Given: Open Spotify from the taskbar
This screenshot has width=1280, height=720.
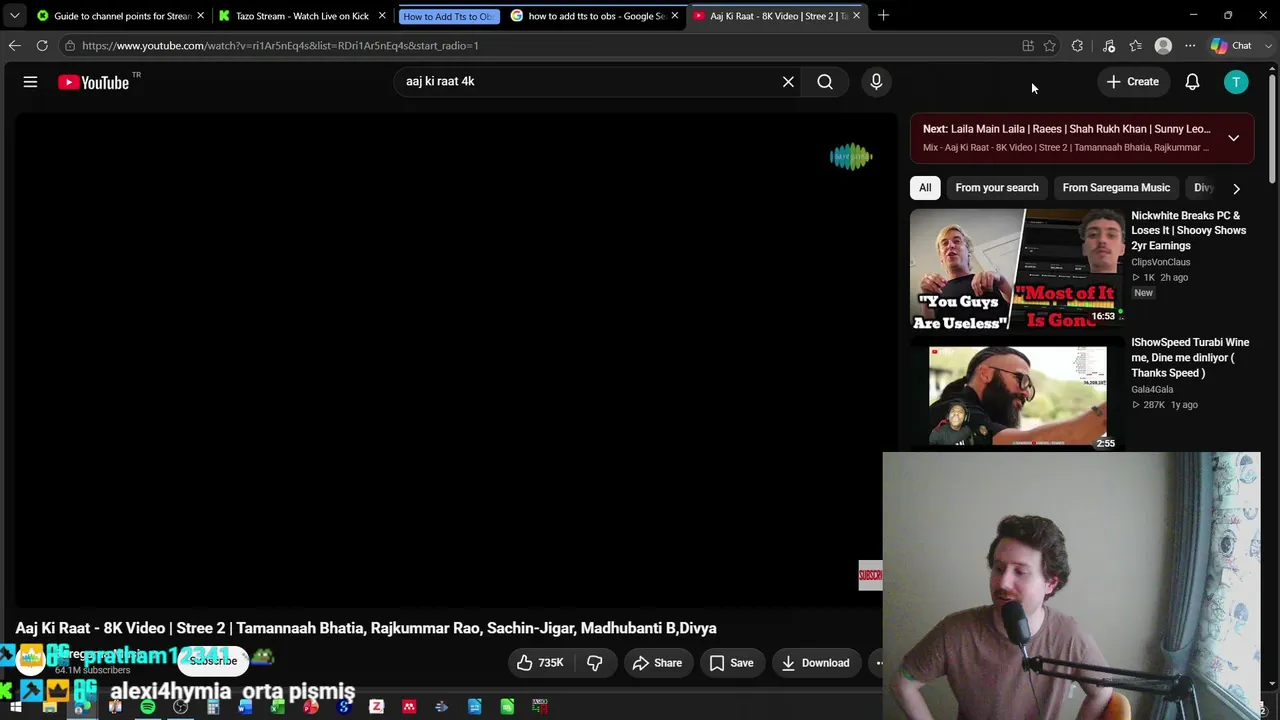Looking at the screenshot, I should (x=148, y=708).
